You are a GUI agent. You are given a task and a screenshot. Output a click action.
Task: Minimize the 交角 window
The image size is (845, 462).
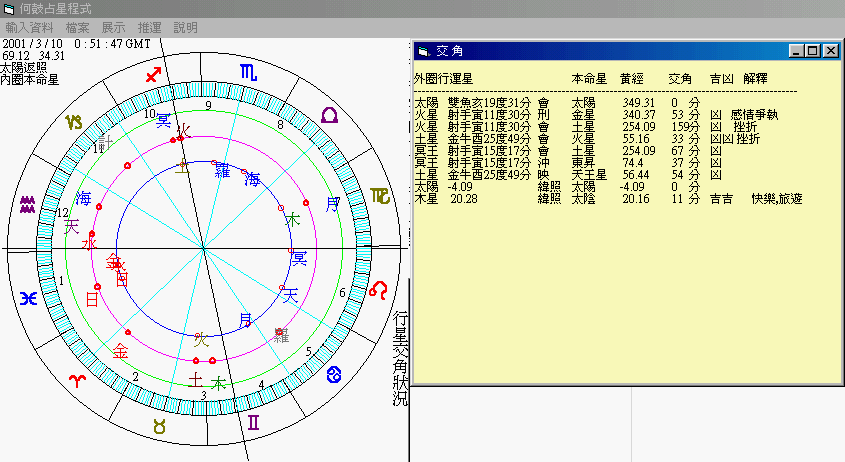click(x=796, y=51)
